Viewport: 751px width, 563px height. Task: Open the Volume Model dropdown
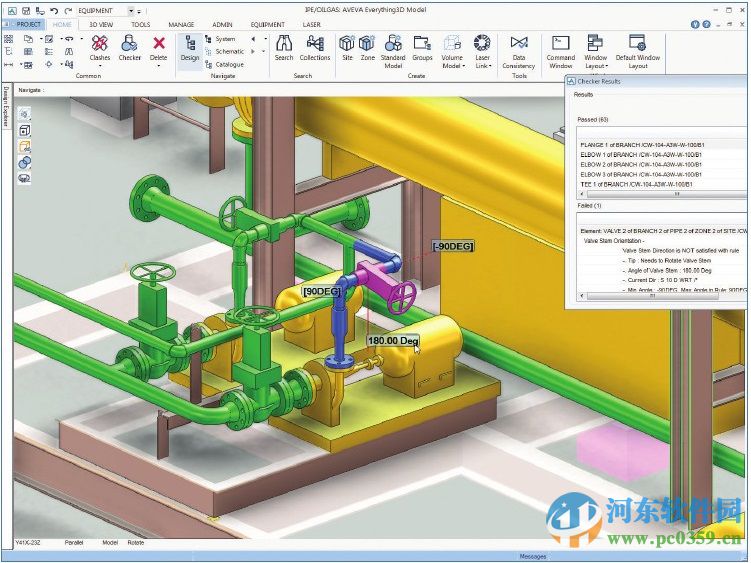pyautogui.click(x=453, y=66)
